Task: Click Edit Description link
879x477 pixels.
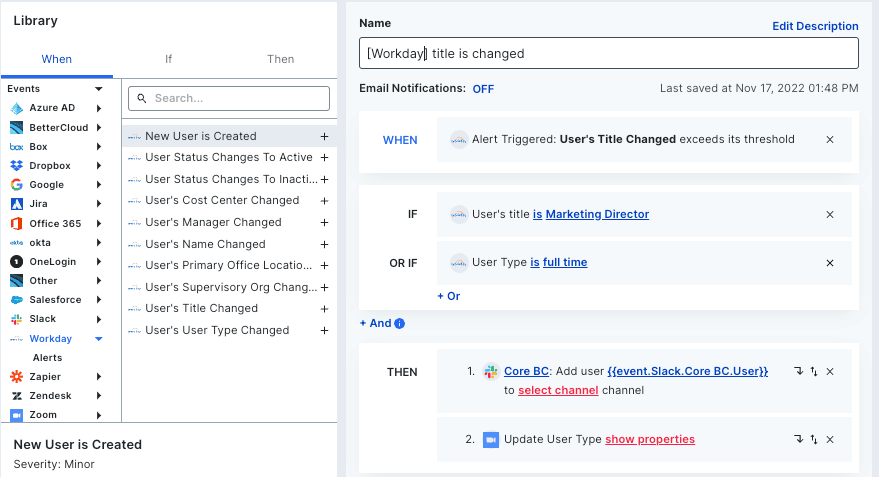Action: pos(815,26)
